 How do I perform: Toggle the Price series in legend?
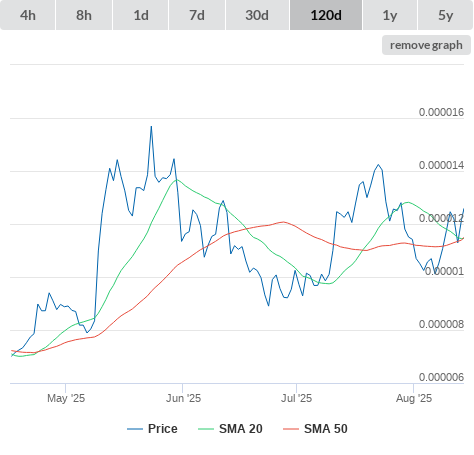tap(163, 429)
